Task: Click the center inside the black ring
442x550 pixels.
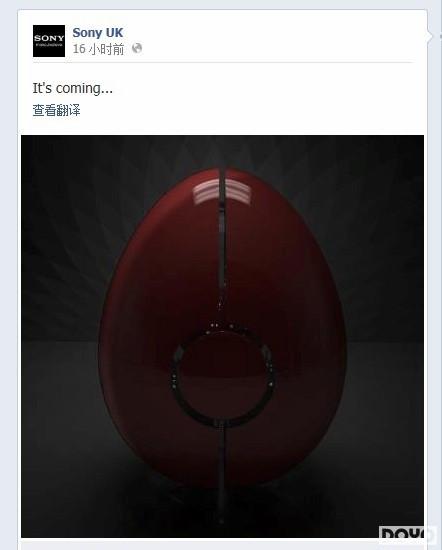Action: pyautogui.click(x=223, y=377)
